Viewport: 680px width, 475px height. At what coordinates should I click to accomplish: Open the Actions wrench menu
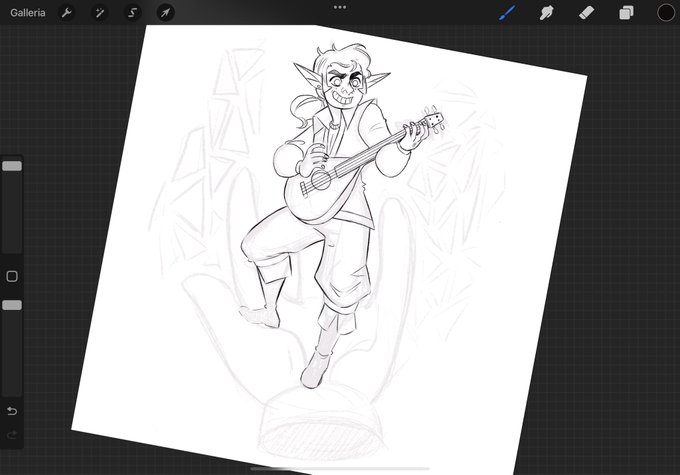click(x=66, y=13)
